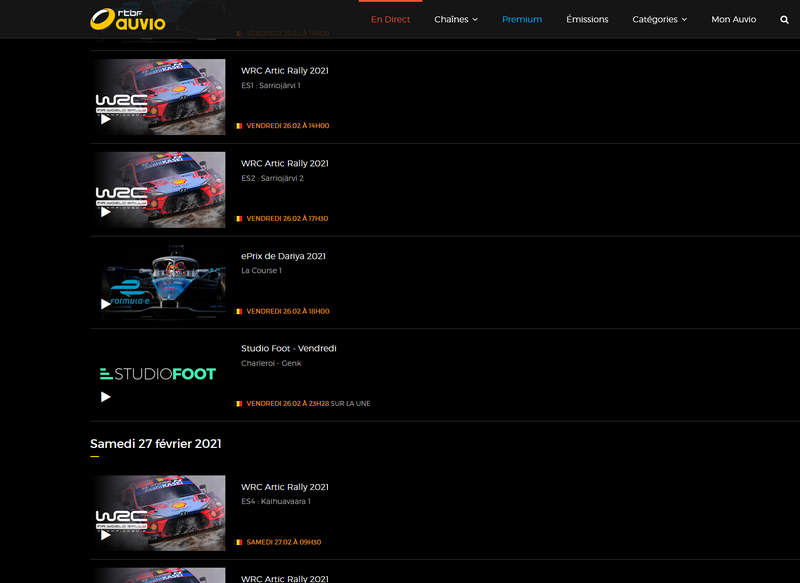Select the Formula-E ePrix thumbnail

(x=159, y=282)
